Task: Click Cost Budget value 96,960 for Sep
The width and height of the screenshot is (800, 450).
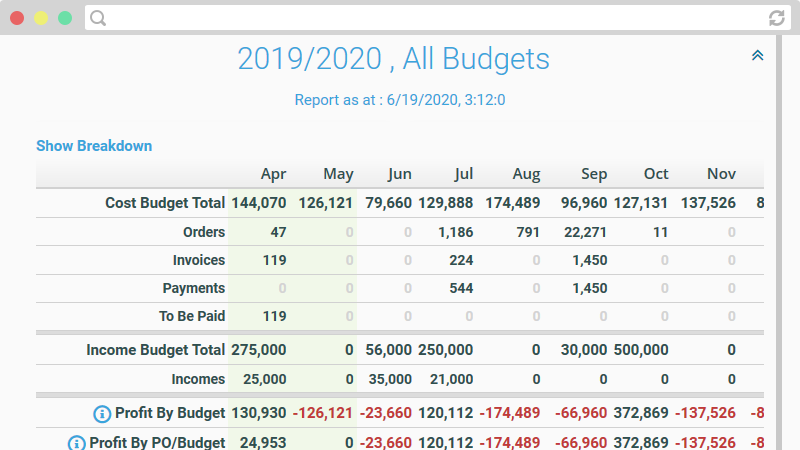Action: (584, 203)
